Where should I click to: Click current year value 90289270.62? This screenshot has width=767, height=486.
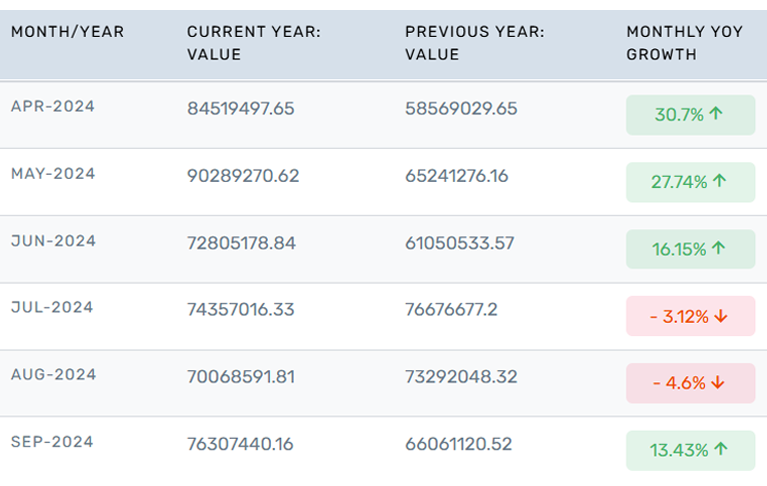tap(243, 176)
